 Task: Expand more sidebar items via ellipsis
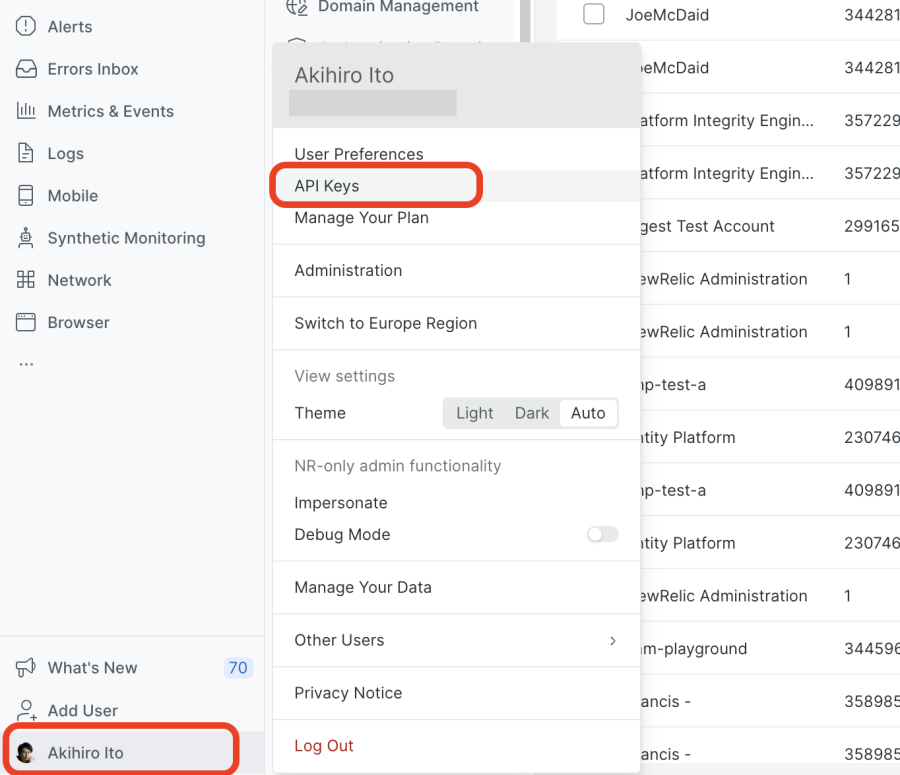pyautogui.click(x=26, y=364)
